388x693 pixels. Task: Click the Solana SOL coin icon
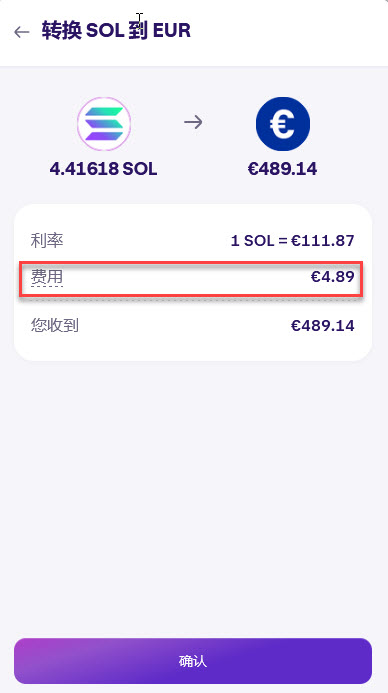coord(104,124)
